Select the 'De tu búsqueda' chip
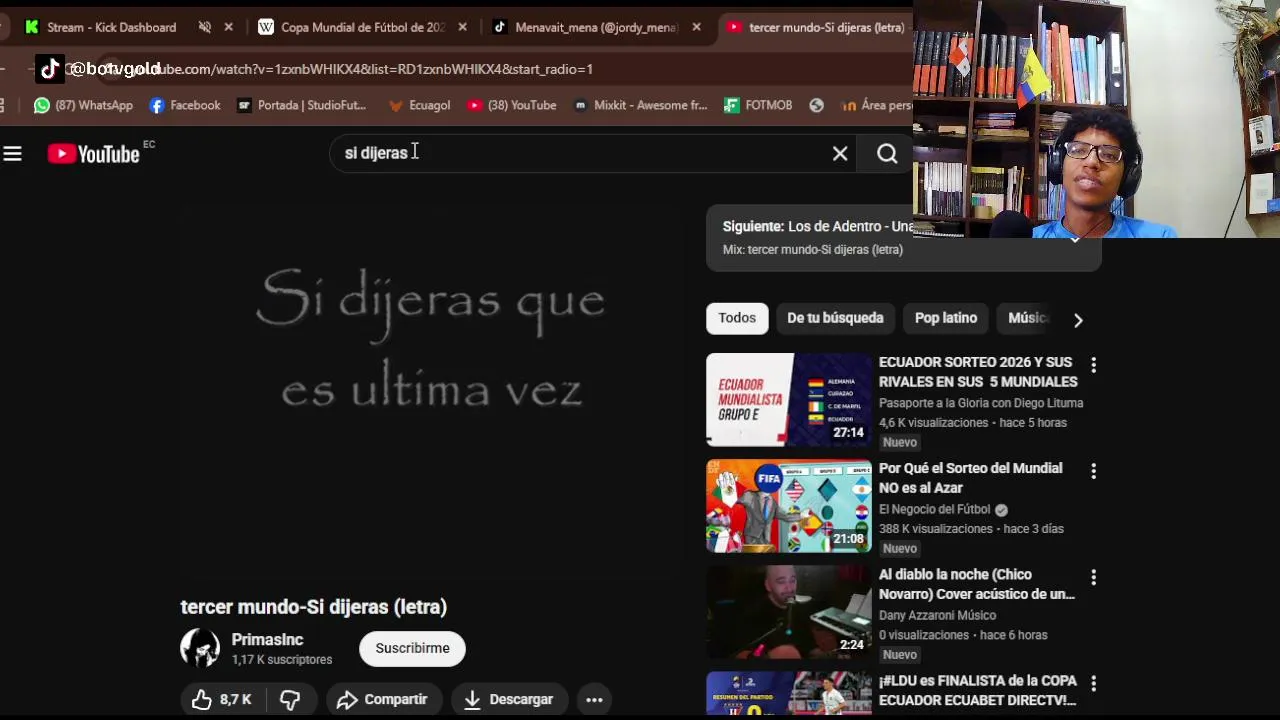This screenshot has height=720, width=1280. pos(835,318)
